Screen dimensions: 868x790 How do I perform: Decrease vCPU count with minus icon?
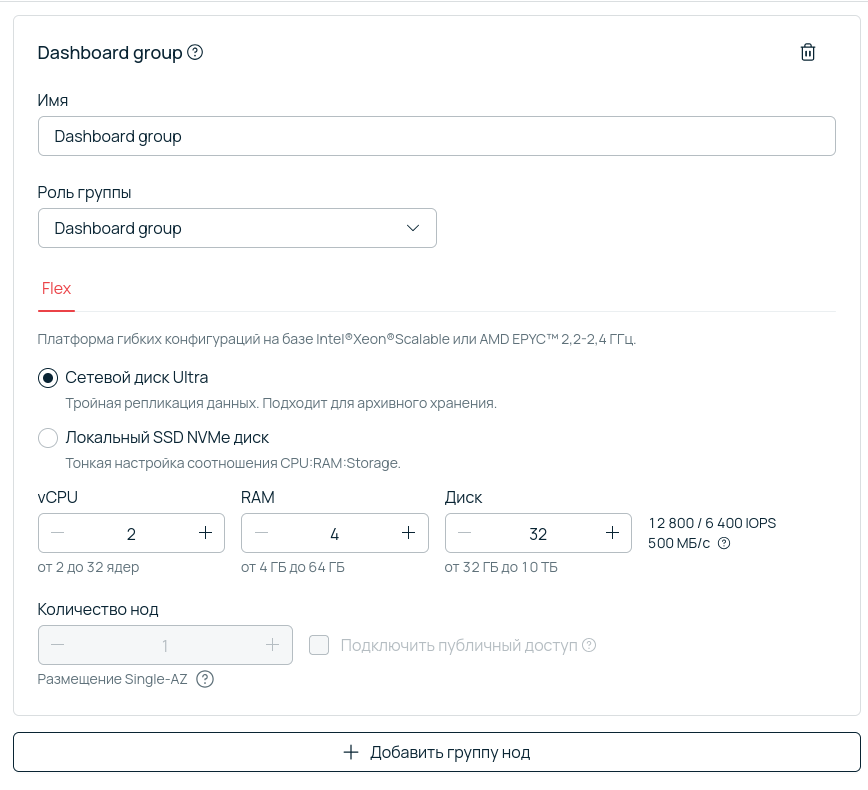58,533
